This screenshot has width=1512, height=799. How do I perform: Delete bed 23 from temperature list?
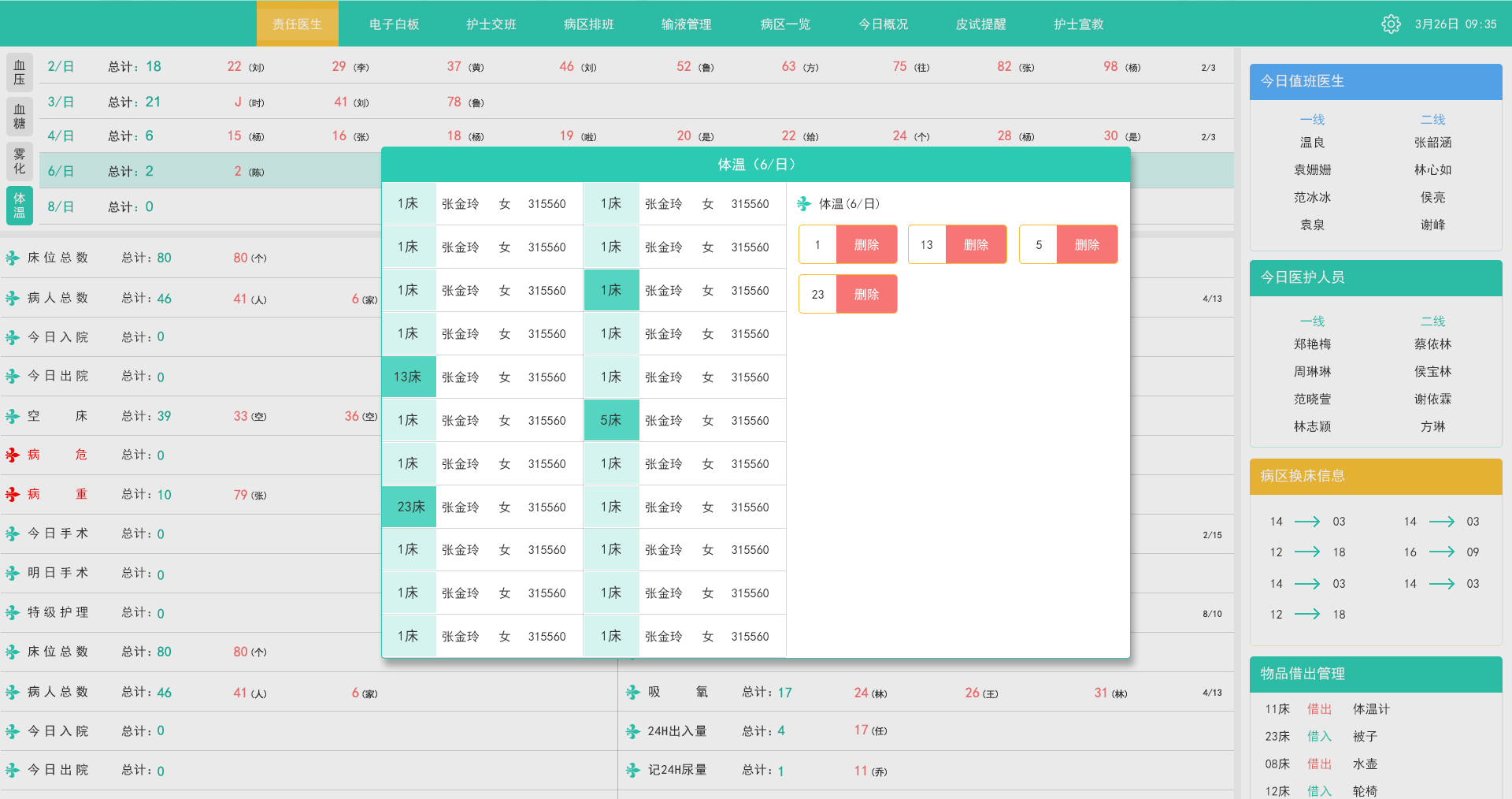click(866, 295)
